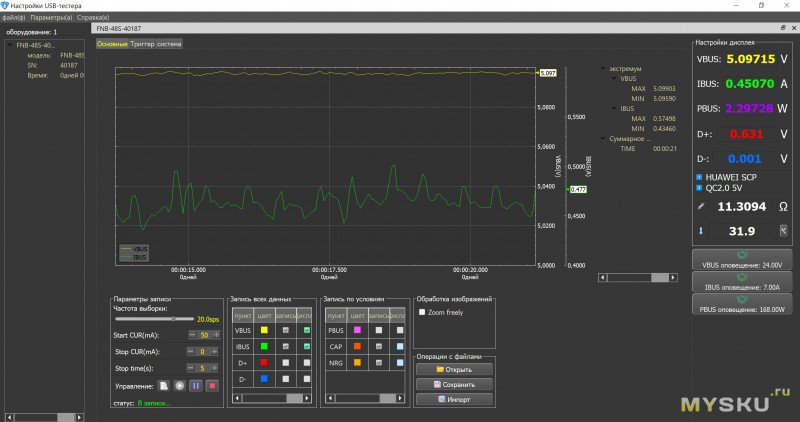Pause the current recording
Image resolution: width=800 pixels, height=422 pixels.
pos(196,385)
